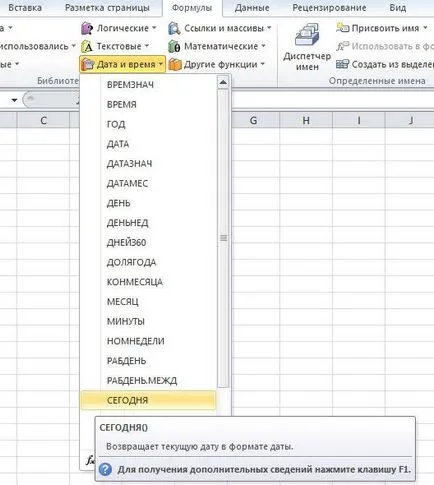434x485 pixels.
Task: Click the Дата и время calendar icon
Action: coord(88,64)
